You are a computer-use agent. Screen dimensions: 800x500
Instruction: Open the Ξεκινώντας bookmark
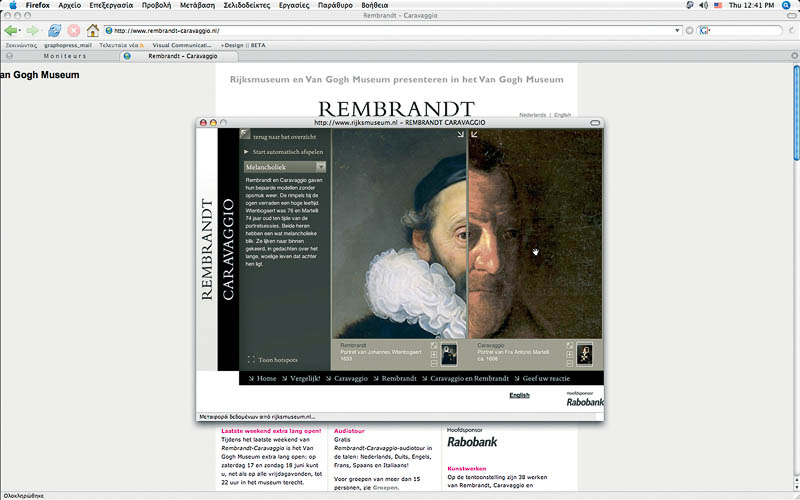point(21,45)
